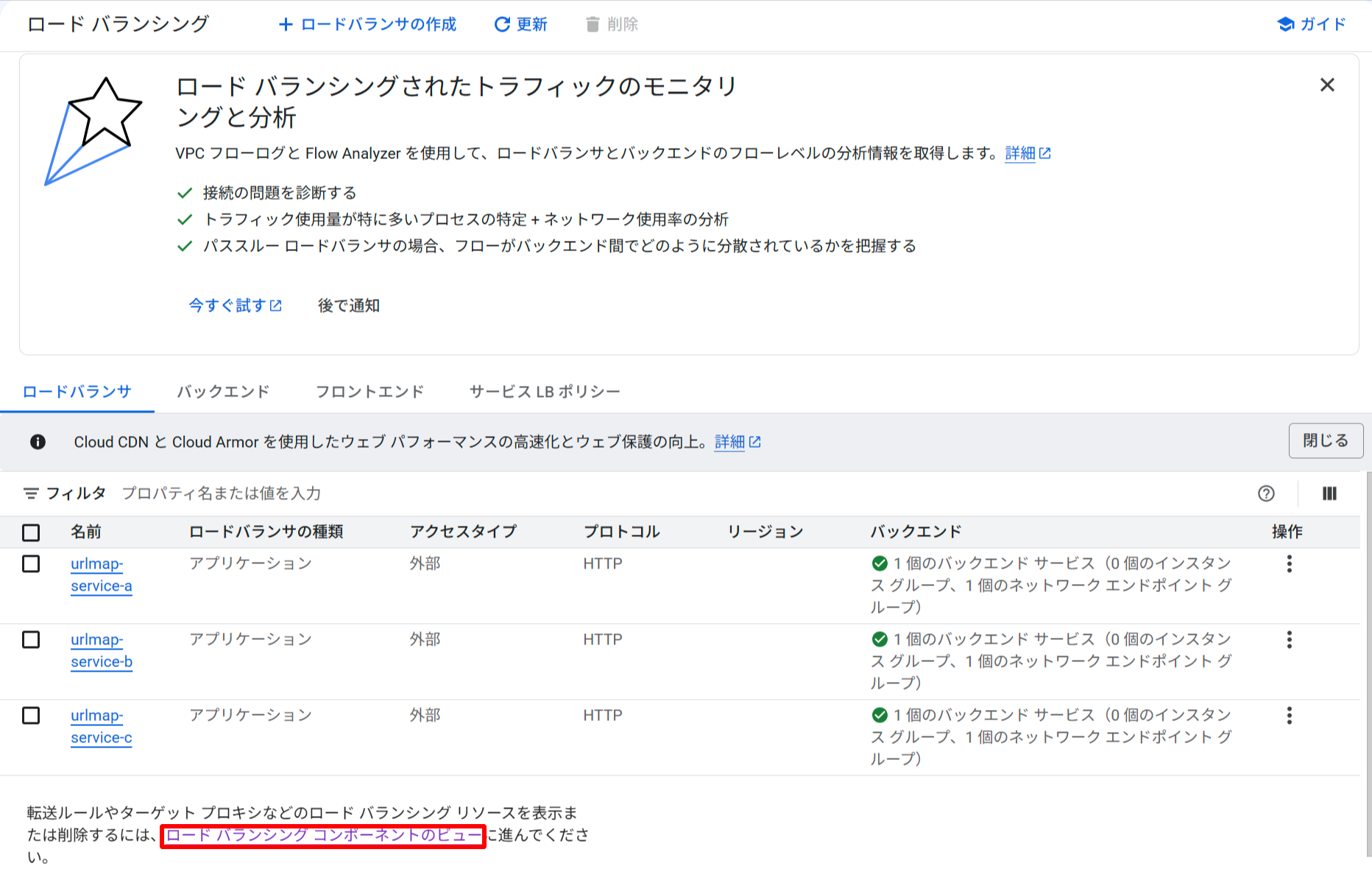Click green status icon in urlmap-service-a row
The width and height of the screenshot is (1372, 869).
880,563
